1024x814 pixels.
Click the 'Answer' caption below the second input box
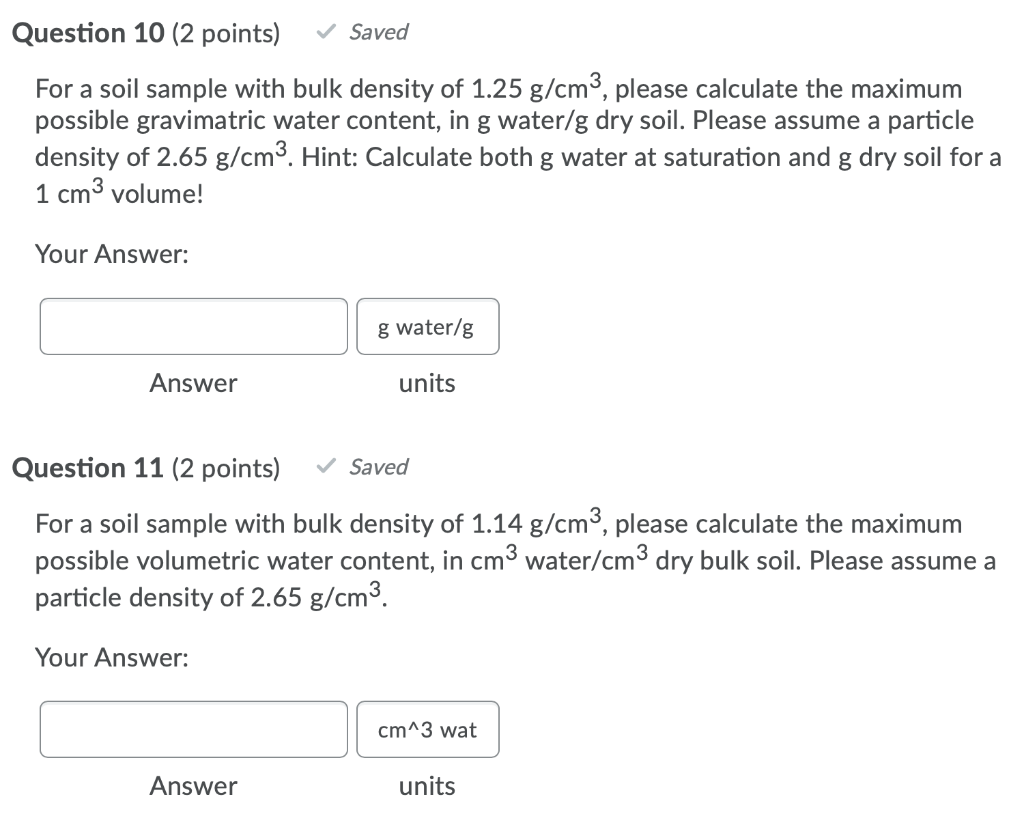coord(193,786)
